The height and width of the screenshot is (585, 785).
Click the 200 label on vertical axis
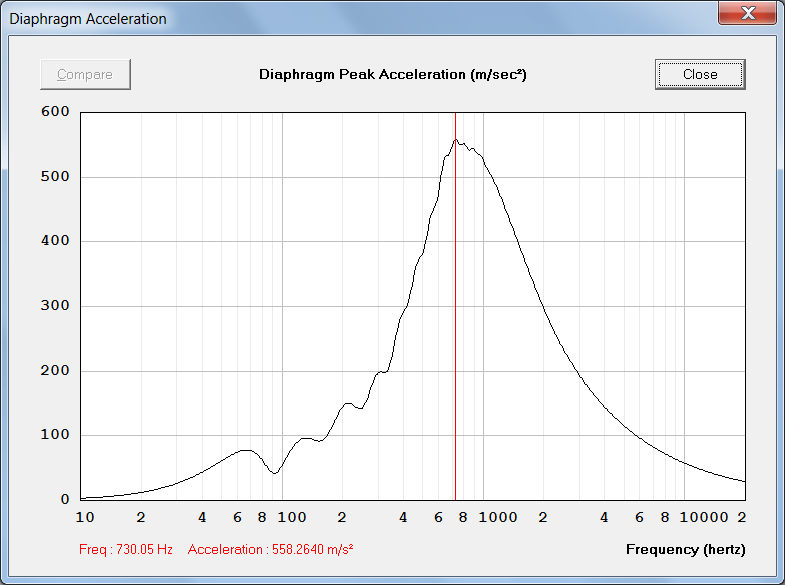[55, 370]
